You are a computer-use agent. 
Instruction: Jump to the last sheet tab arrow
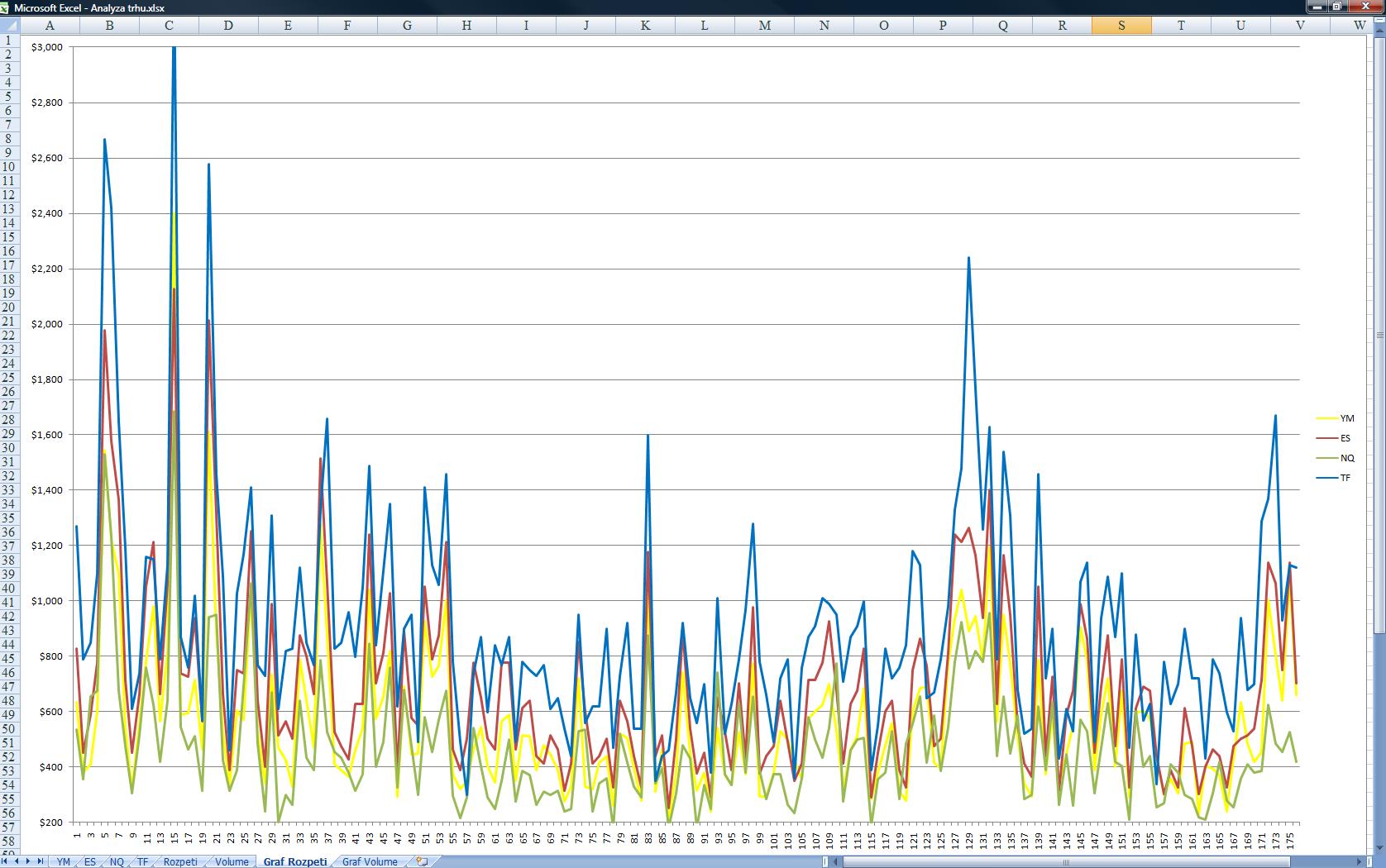coord(40,861)
